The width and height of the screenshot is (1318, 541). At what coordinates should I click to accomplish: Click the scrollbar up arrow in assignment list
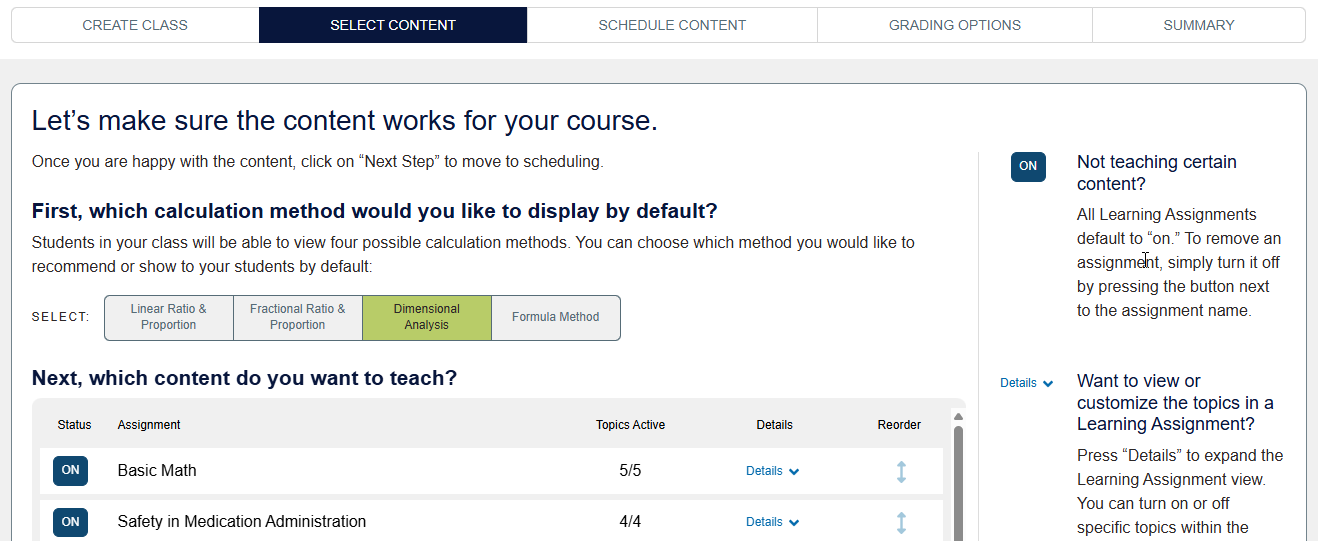click(959, 417)
